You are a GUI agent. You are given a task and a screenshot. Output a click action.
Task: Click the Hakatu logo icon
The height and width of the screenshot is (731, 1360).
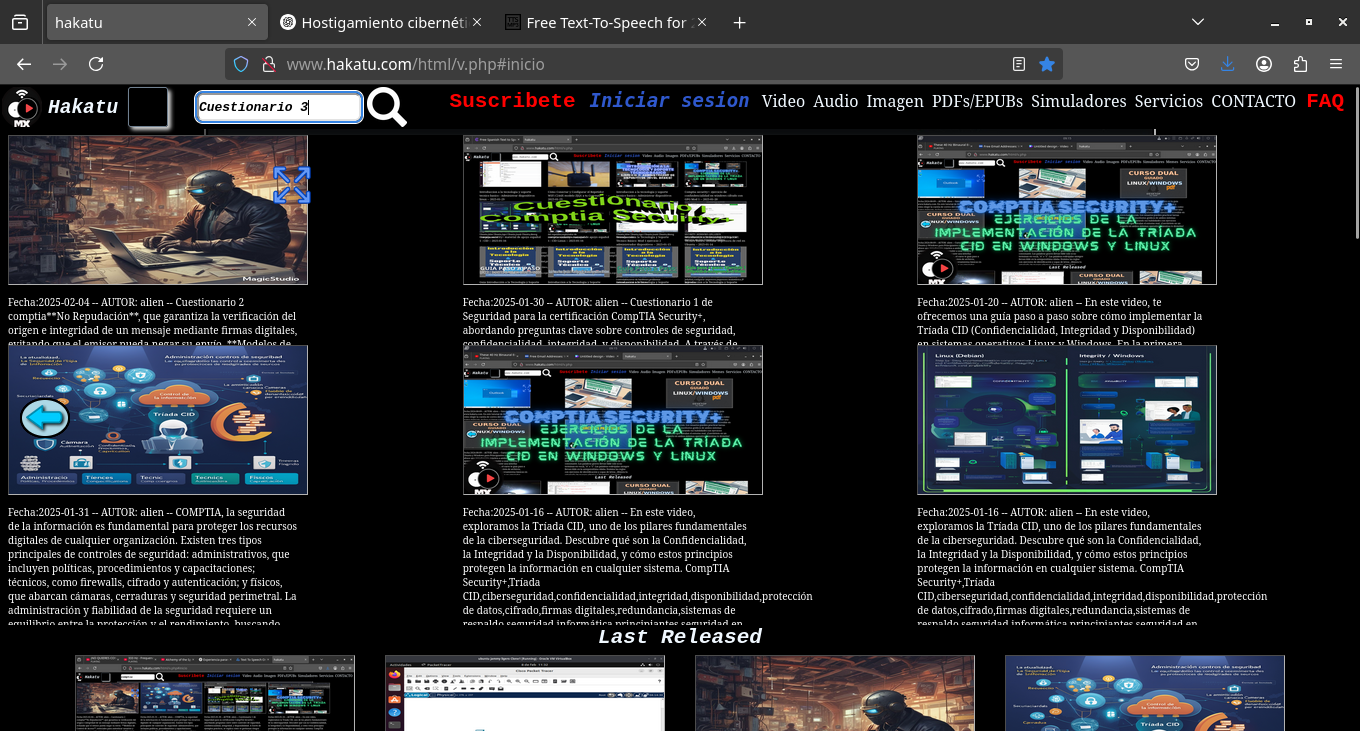[x=22, y=108]
